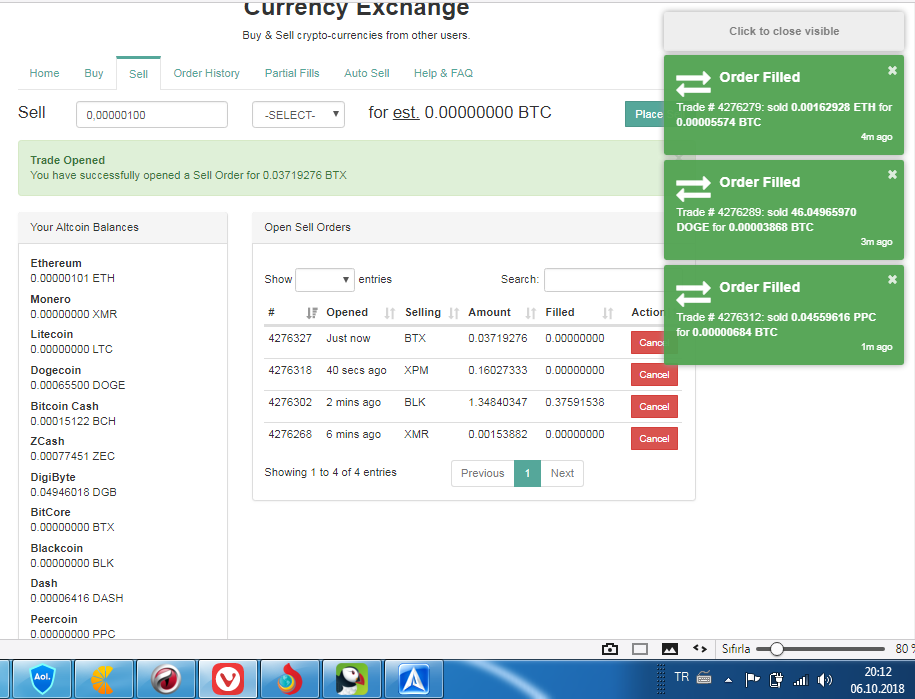
Task: Open Help & FAQ tab
Action: (x=443, y=74)
